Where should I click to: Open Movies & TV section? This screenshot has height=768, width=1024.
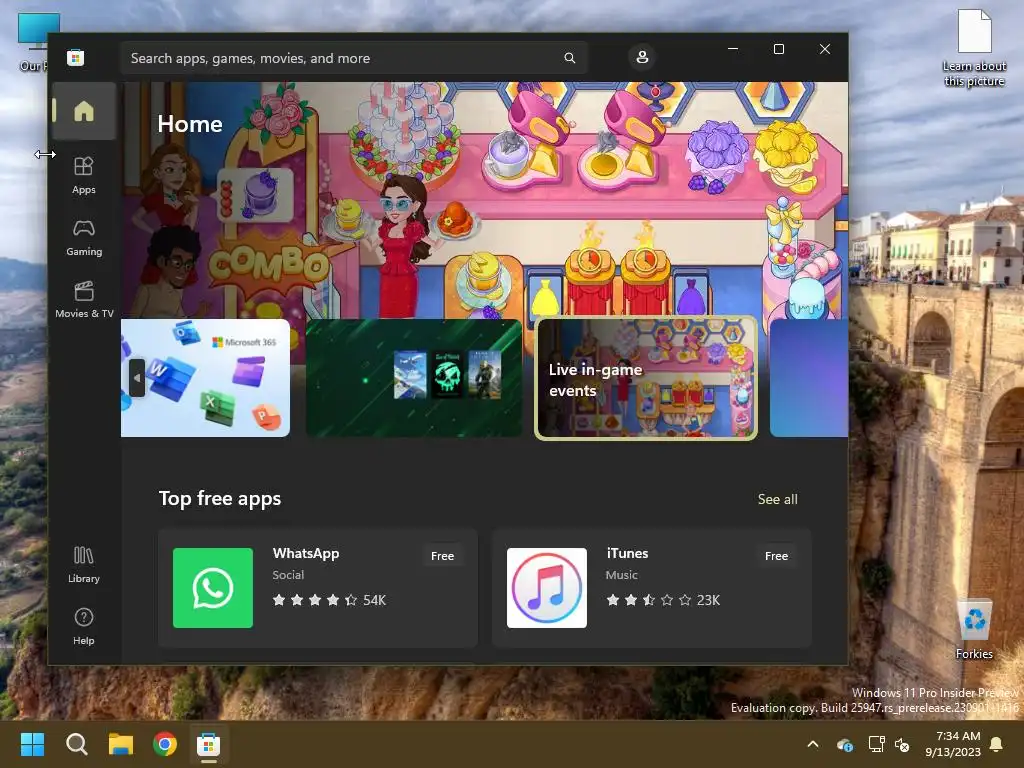pos(84,300)
